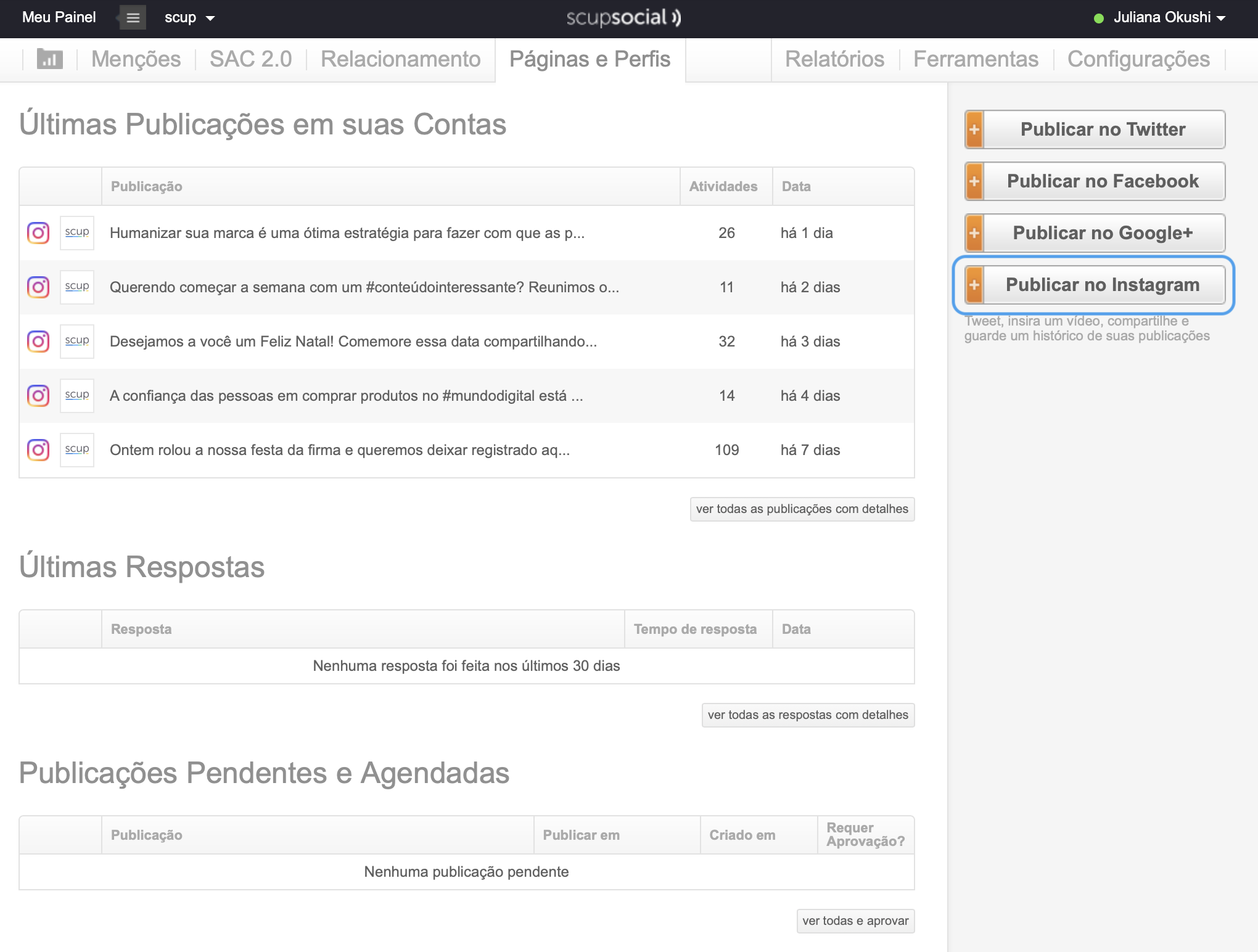
Task: Click 'Nenhuma resposta foi feita nos últimos 30 dias'
Action: pos(466,666)
